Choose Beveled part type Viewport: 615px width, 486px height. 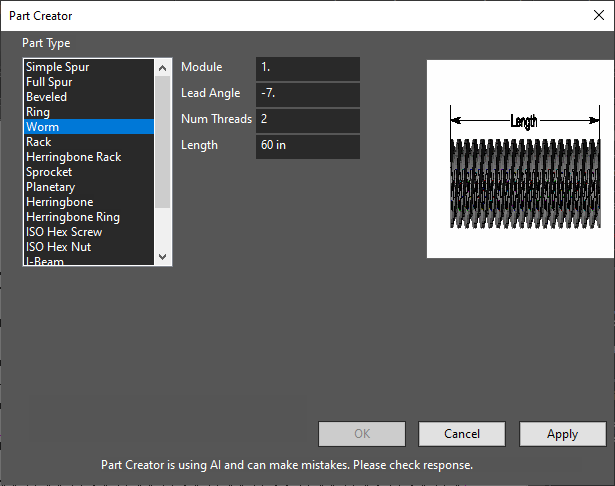click(x=89, y=97)
